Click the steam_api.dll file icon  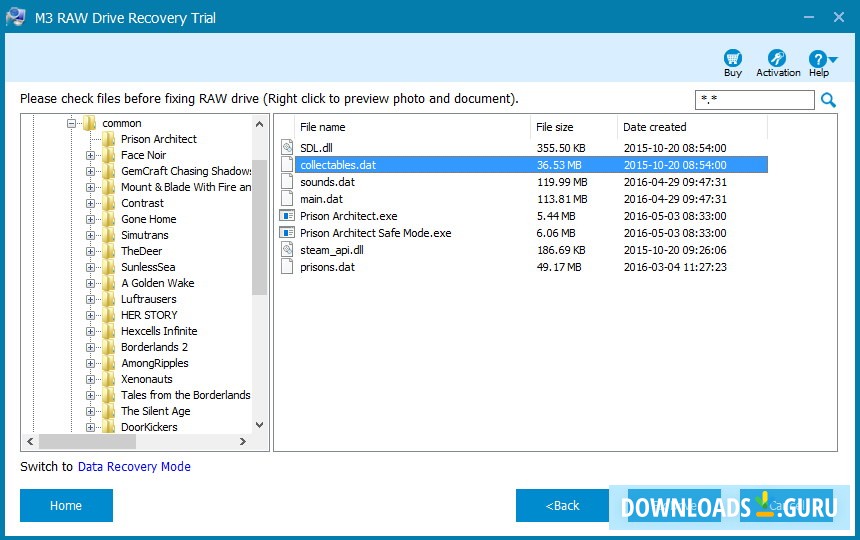tap(287, 249)
